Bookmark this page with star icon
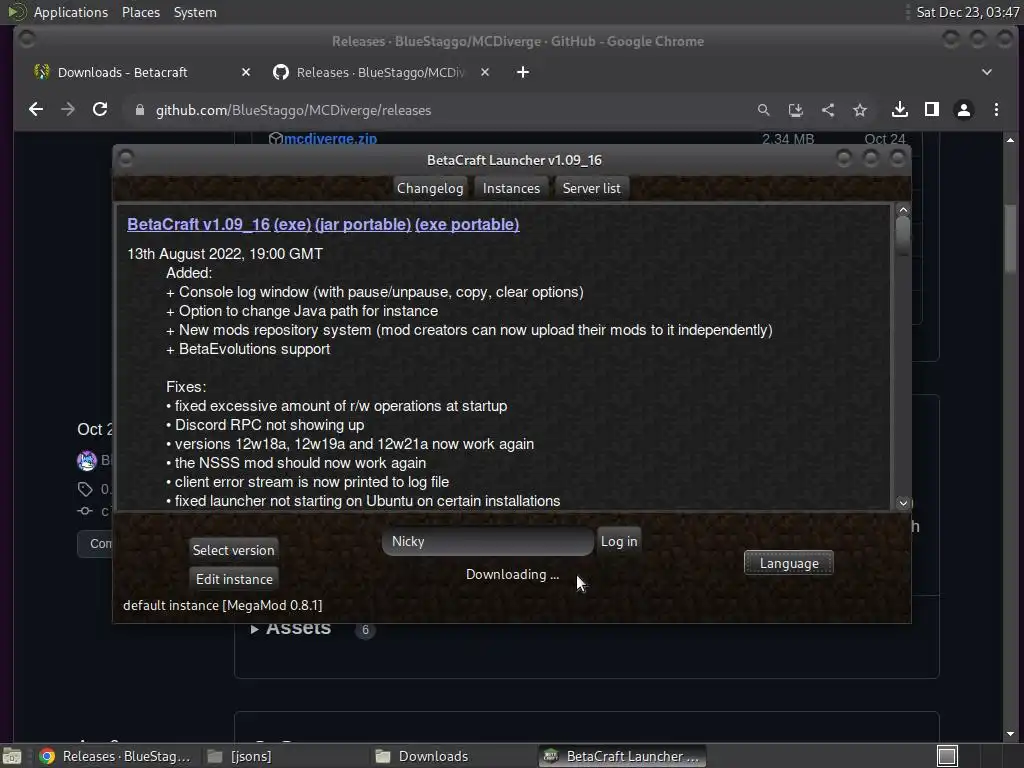Viewport: 1024px width, 768px height. 860,110
